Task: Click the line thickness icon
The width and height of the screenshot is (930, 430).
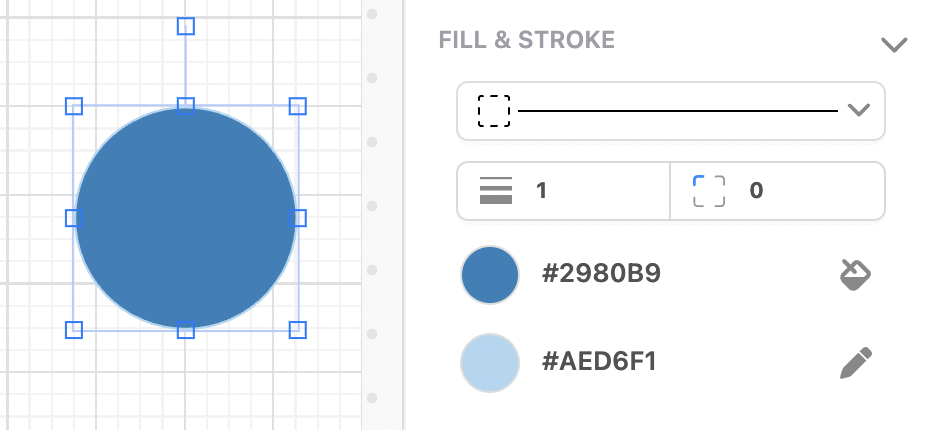Action: tap(496, 190)
